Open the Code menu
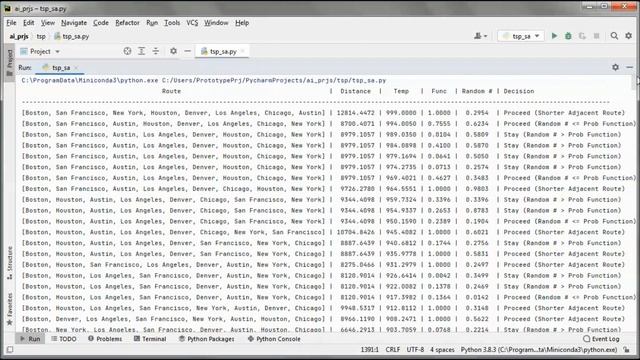Image resolution: width=640 pixels, height=360 pixels. [x=101, y=23]
